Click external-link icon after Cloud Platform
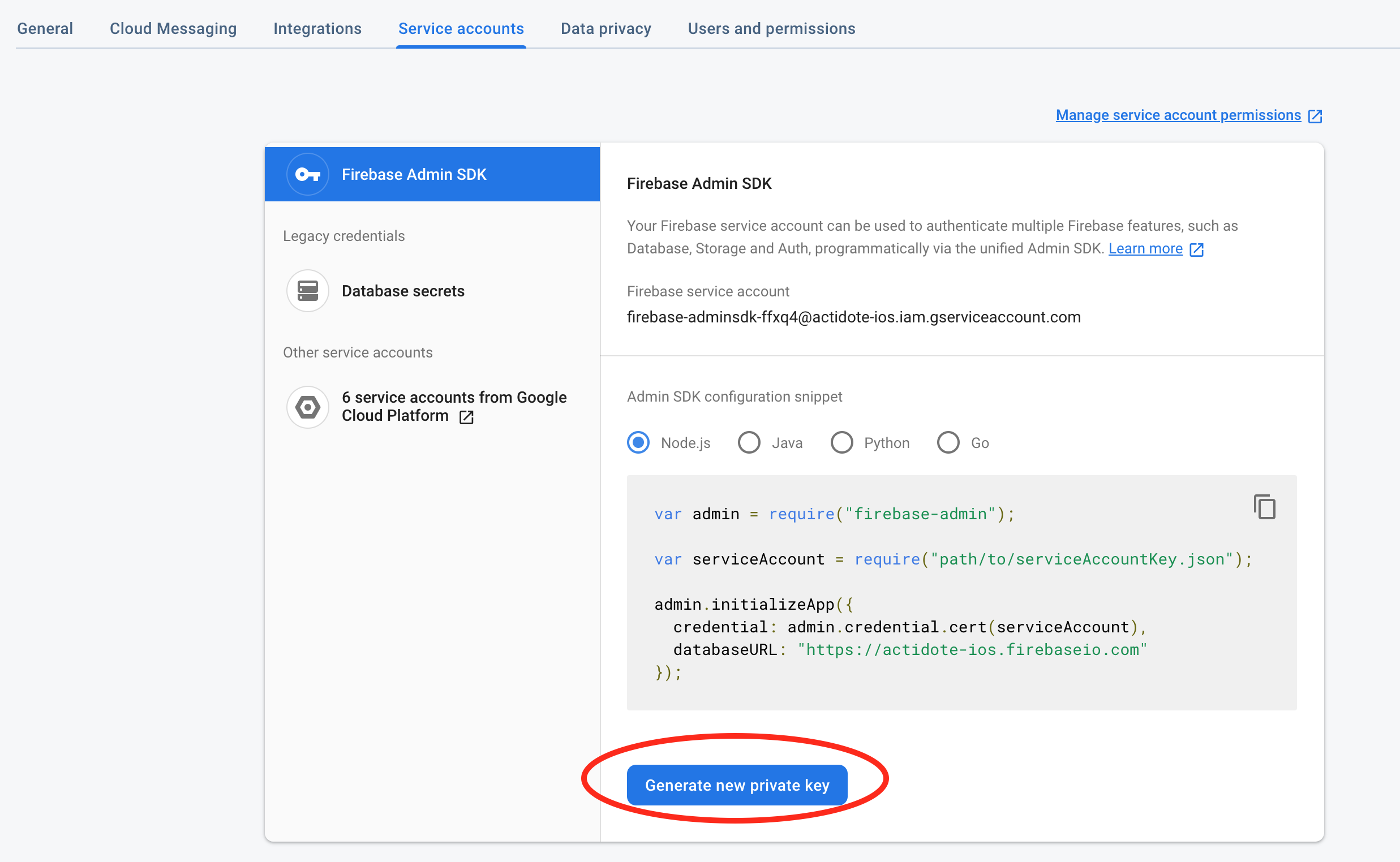Viewport: 1400px width, 862px height. 466,417
